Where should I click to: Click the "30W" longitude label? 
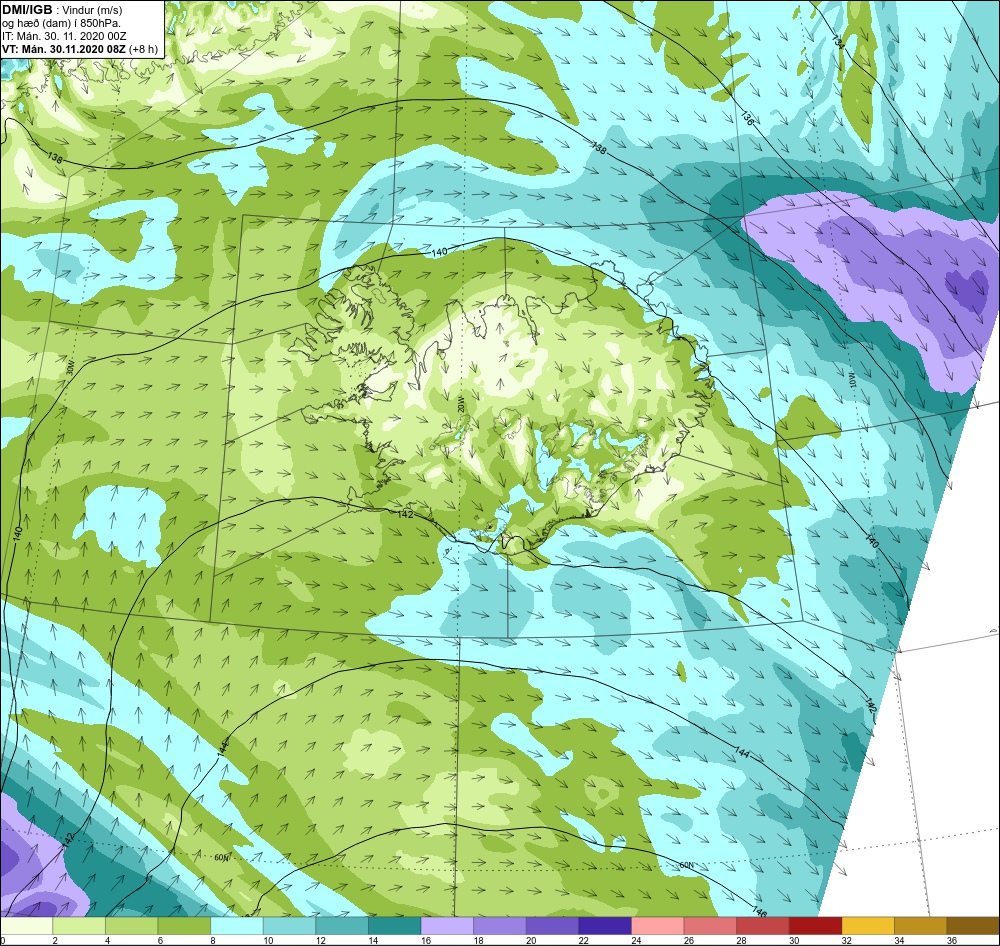tap(71, 368)
